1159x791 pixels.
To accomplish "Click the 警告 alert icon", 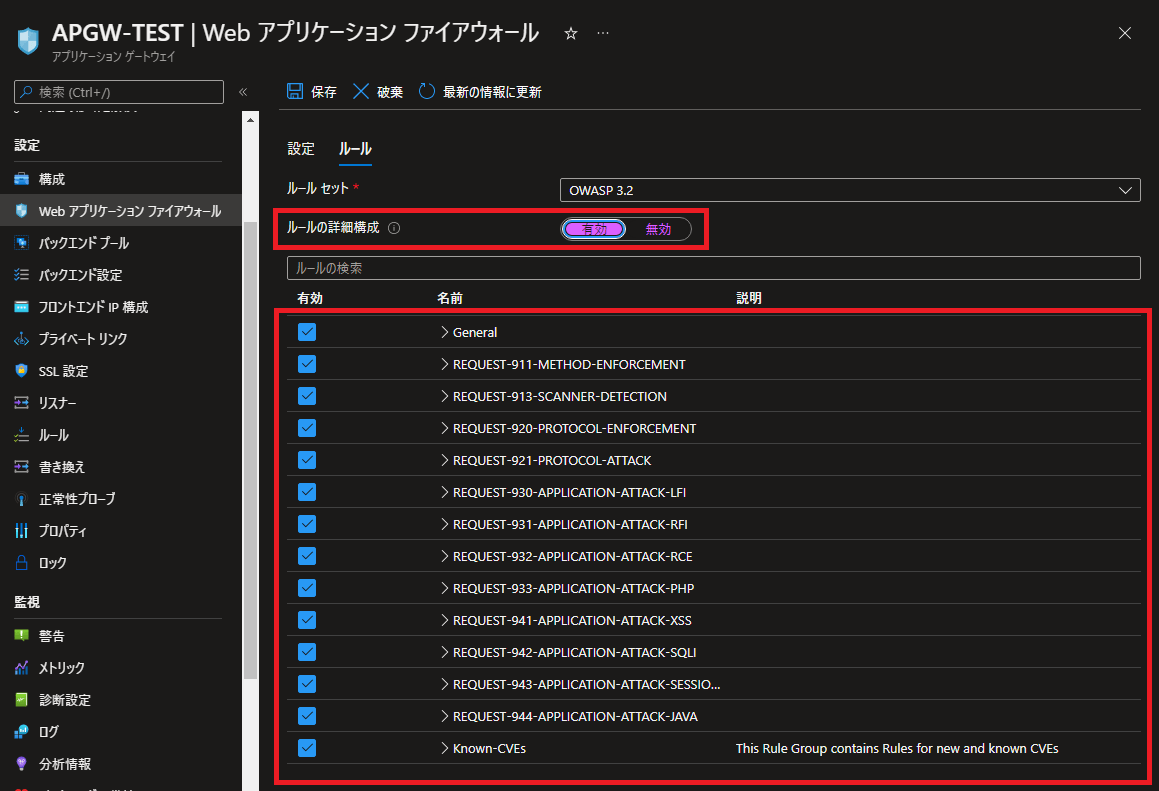I will [21, 636].
